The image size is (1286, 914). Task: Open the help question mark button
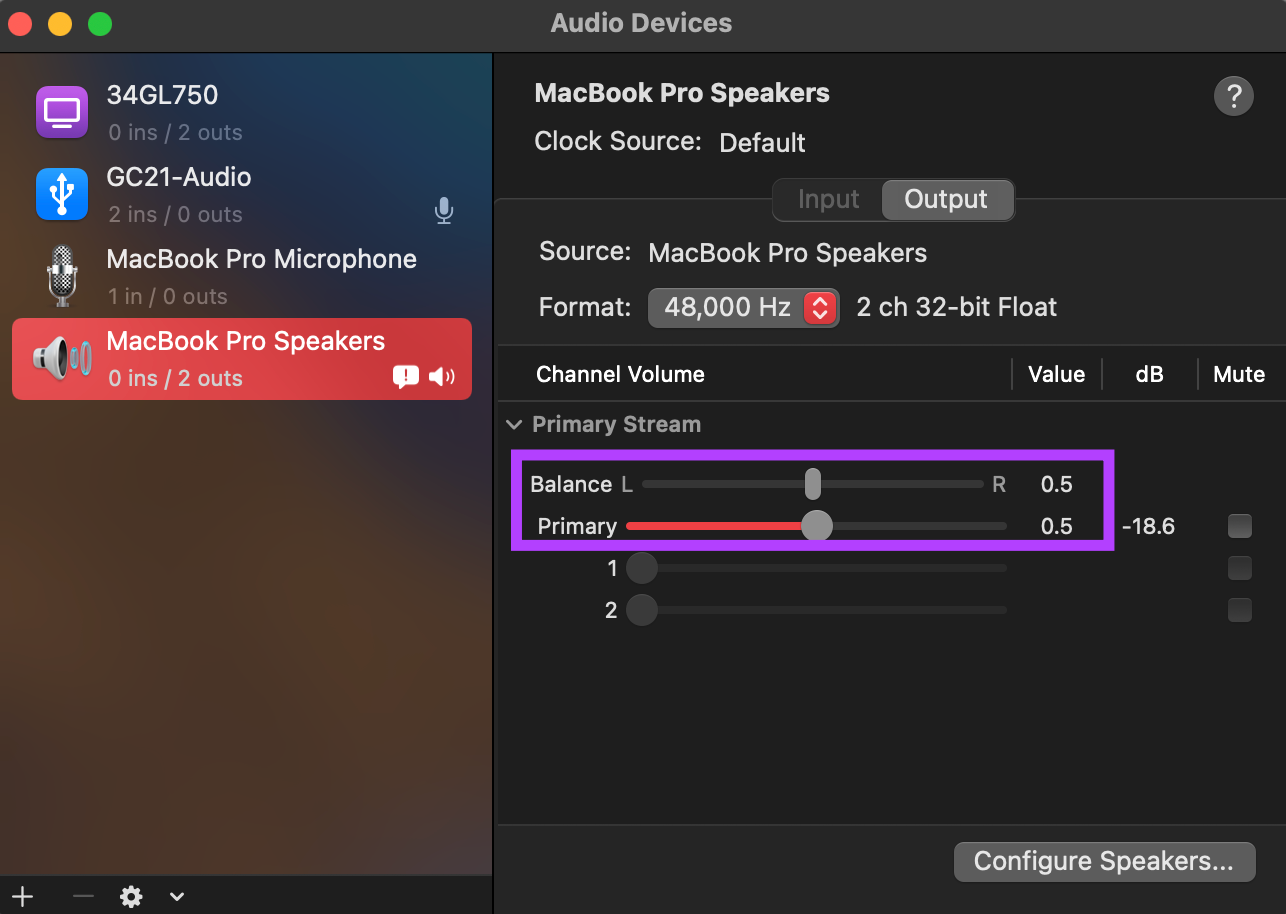pyautogui.click(x=1234, y=97)
